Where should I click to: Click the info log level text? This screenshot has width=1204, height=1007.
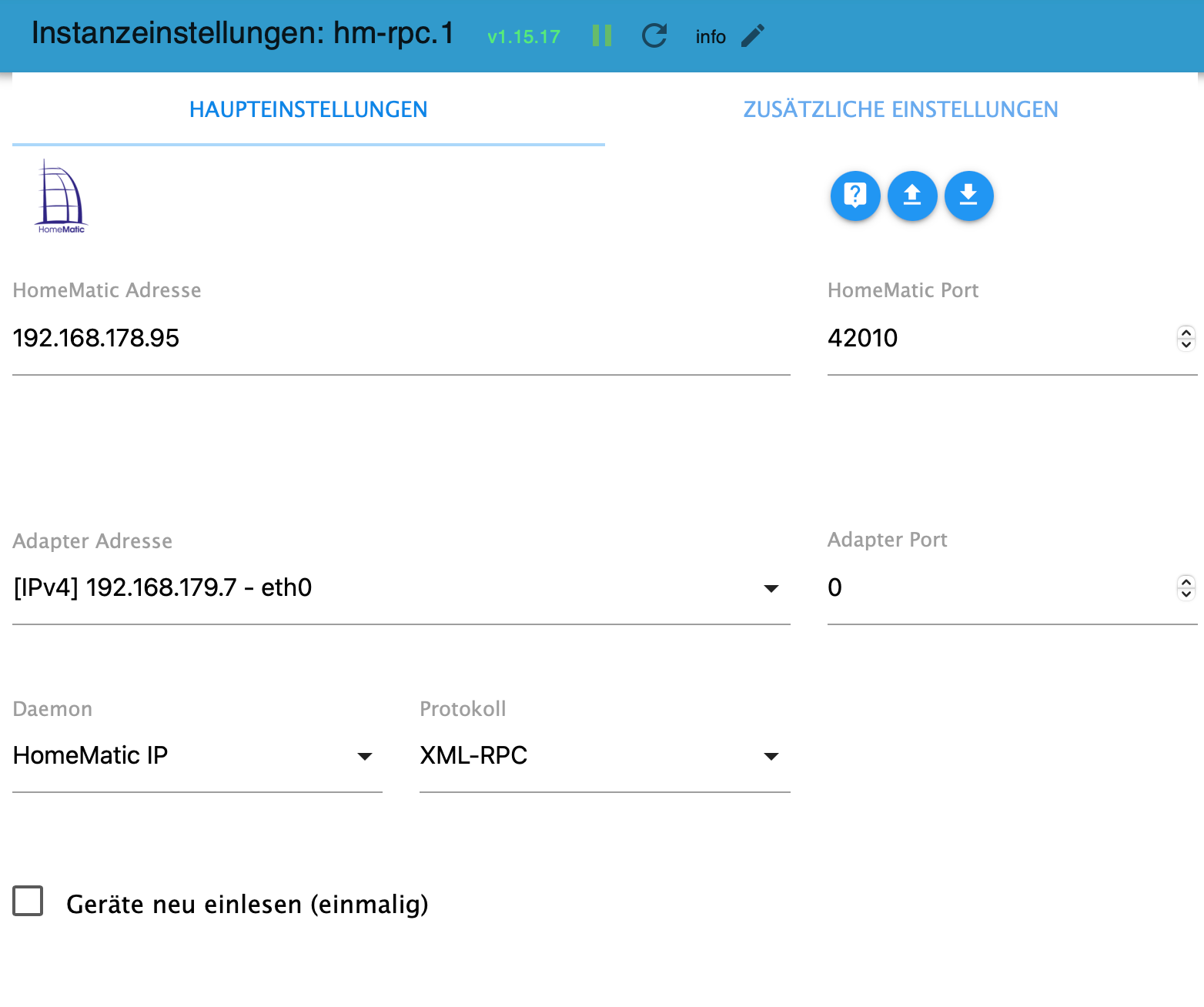(x=711, y=37)
